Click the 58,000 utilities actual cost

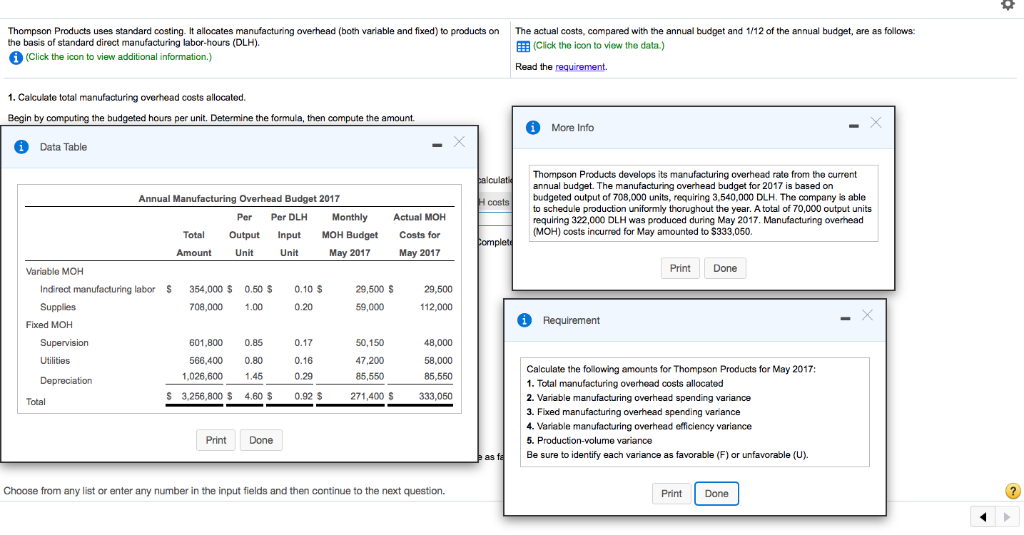(x=438, y=361)
